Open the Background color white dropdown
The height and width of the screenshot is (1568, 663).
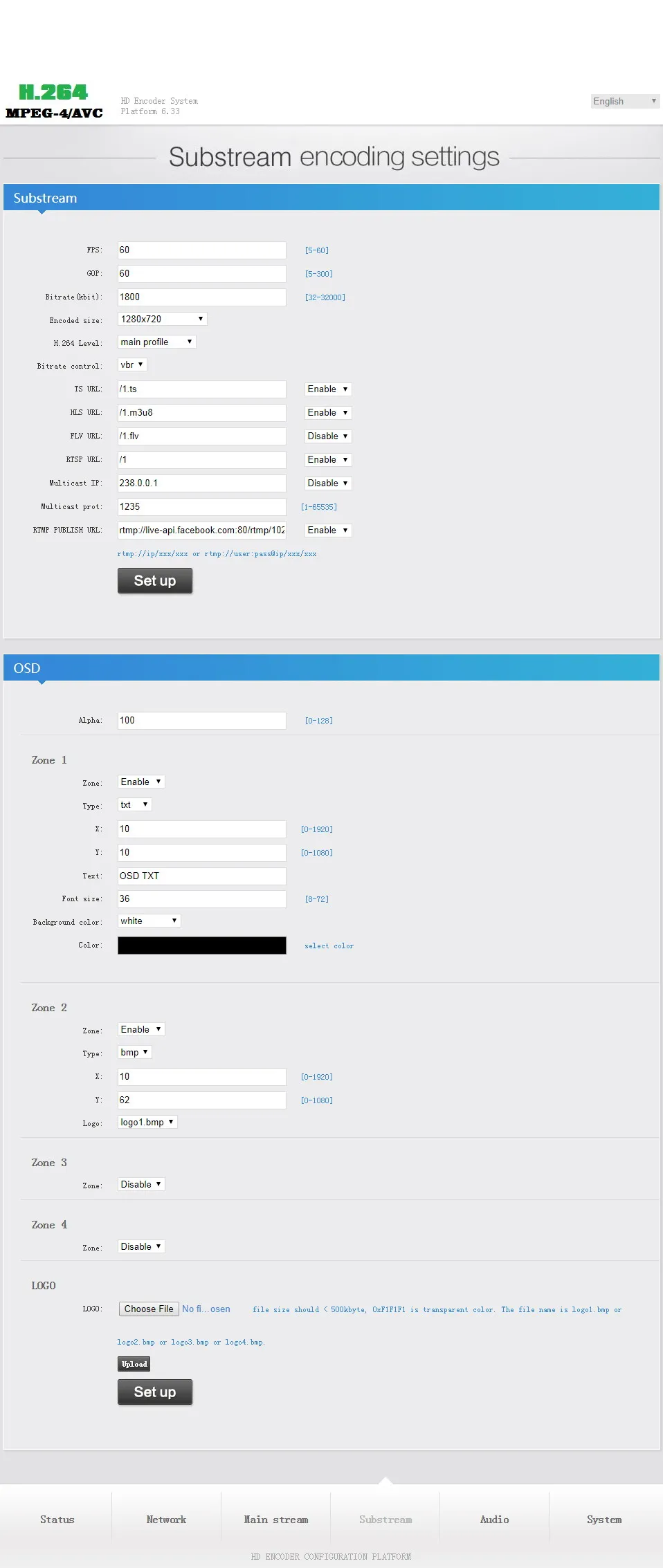(149, 921)
